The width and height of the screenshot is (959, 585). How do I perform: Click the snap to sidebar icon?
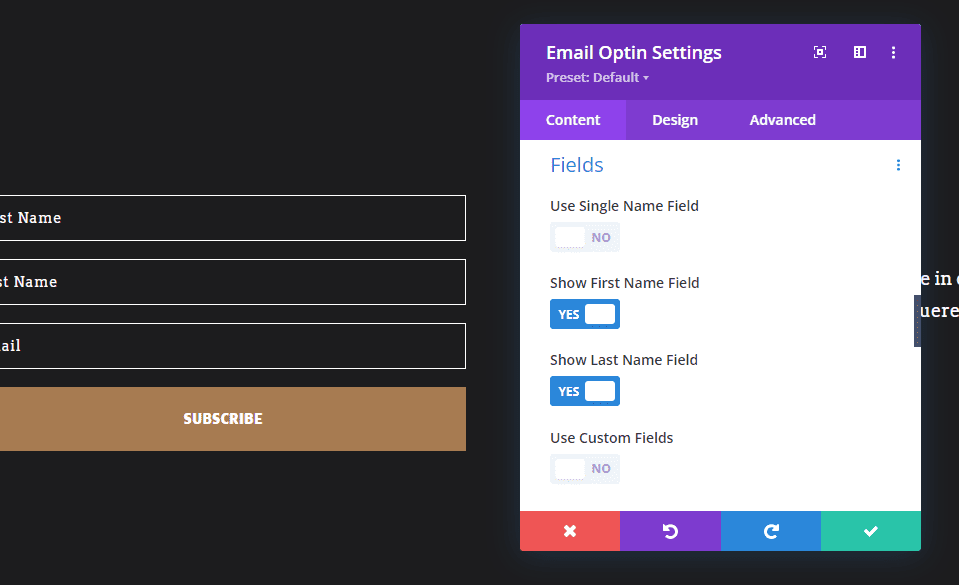click(x=859, y=53)
